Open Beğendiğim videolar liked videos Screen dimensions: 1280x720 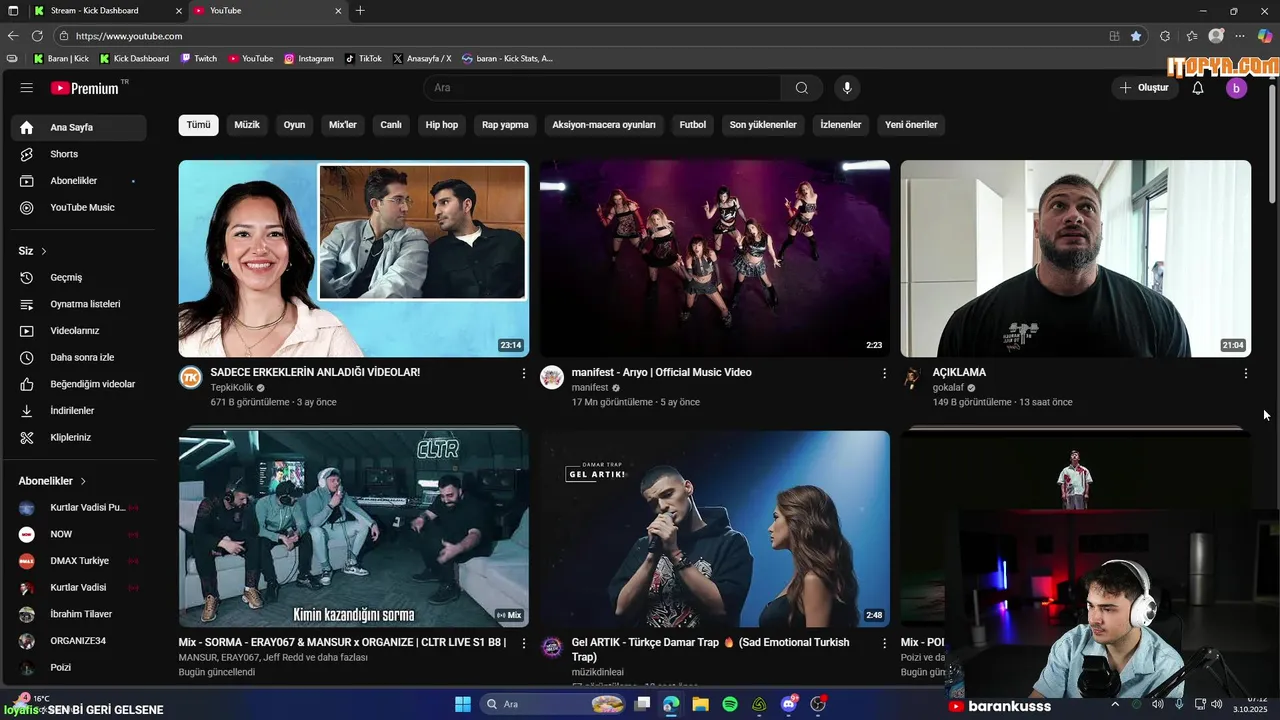pyautogui.click(x=79, y=384)
